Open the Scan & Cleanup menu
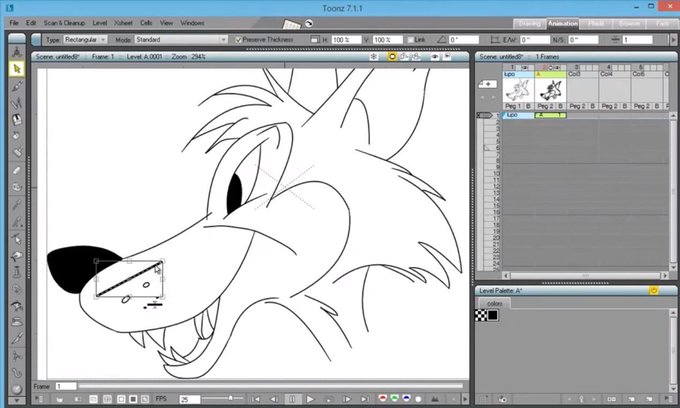The height and width of the screenshot is (408, 680). pos(64,23)
